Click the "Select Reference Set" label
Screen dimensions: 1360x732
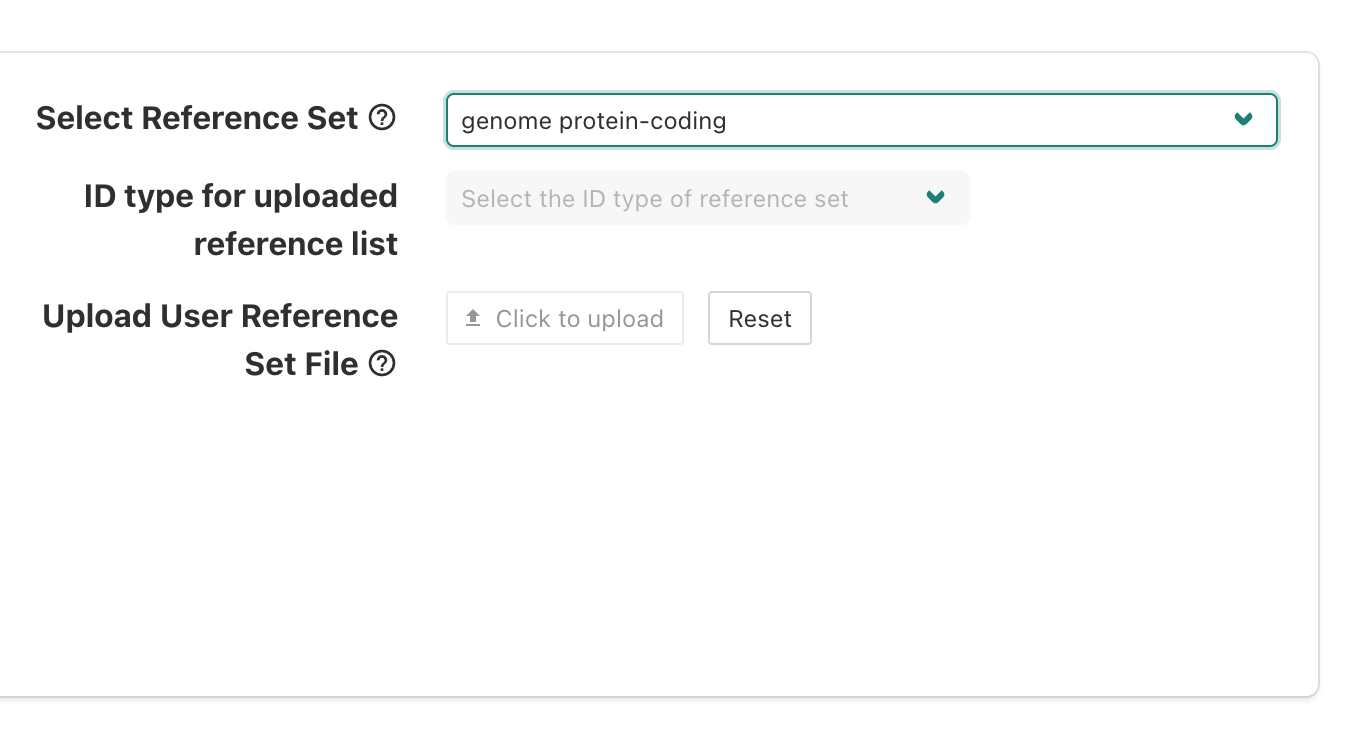(197, 118)
